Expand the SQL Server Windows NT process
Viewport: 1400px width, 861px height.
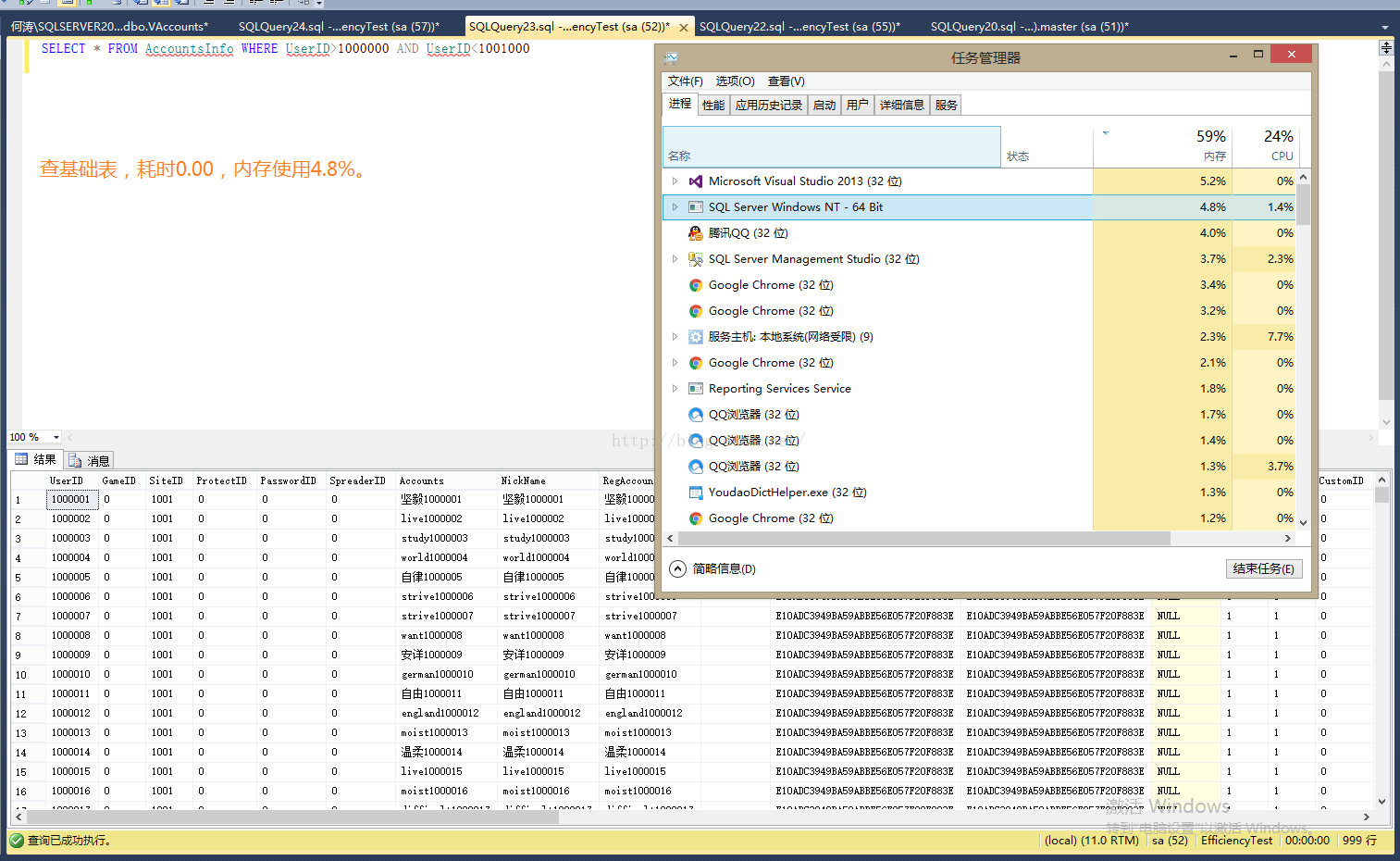675,207
